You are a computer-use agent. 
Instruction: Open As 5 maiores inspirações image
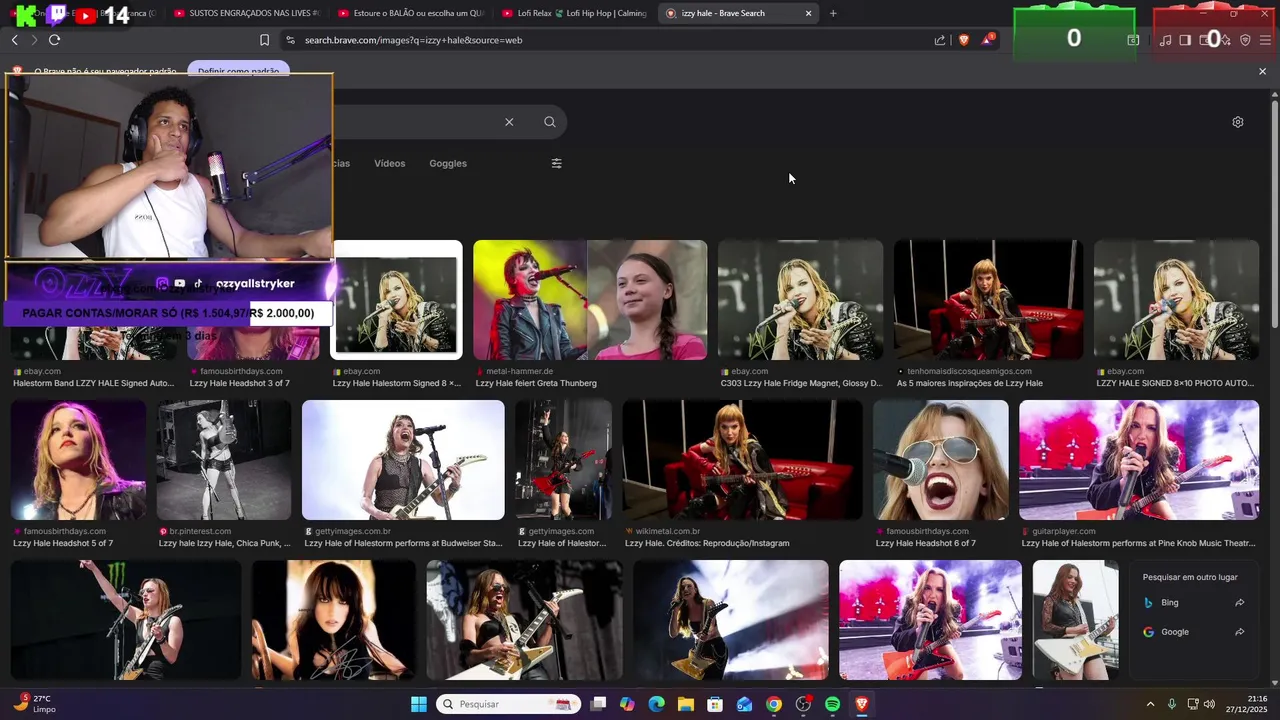988,300
